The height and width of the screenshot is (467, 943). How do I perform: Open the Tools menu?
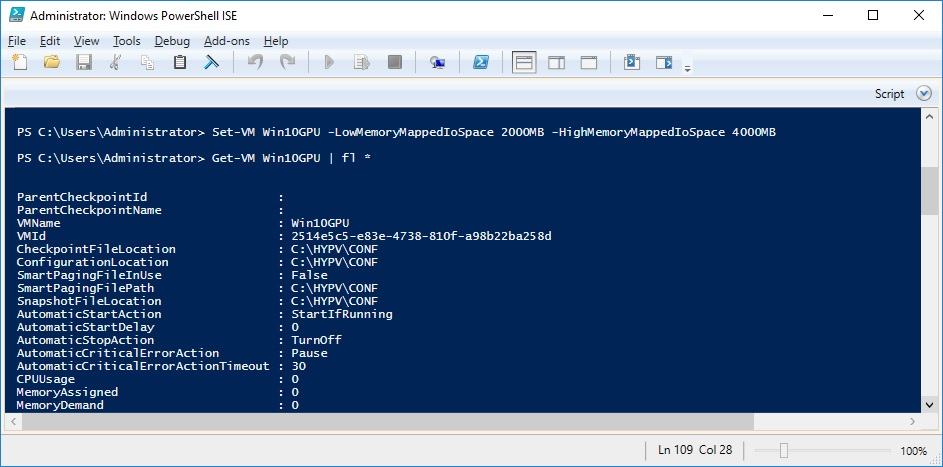pyautogui.click(x=126, y=41)
